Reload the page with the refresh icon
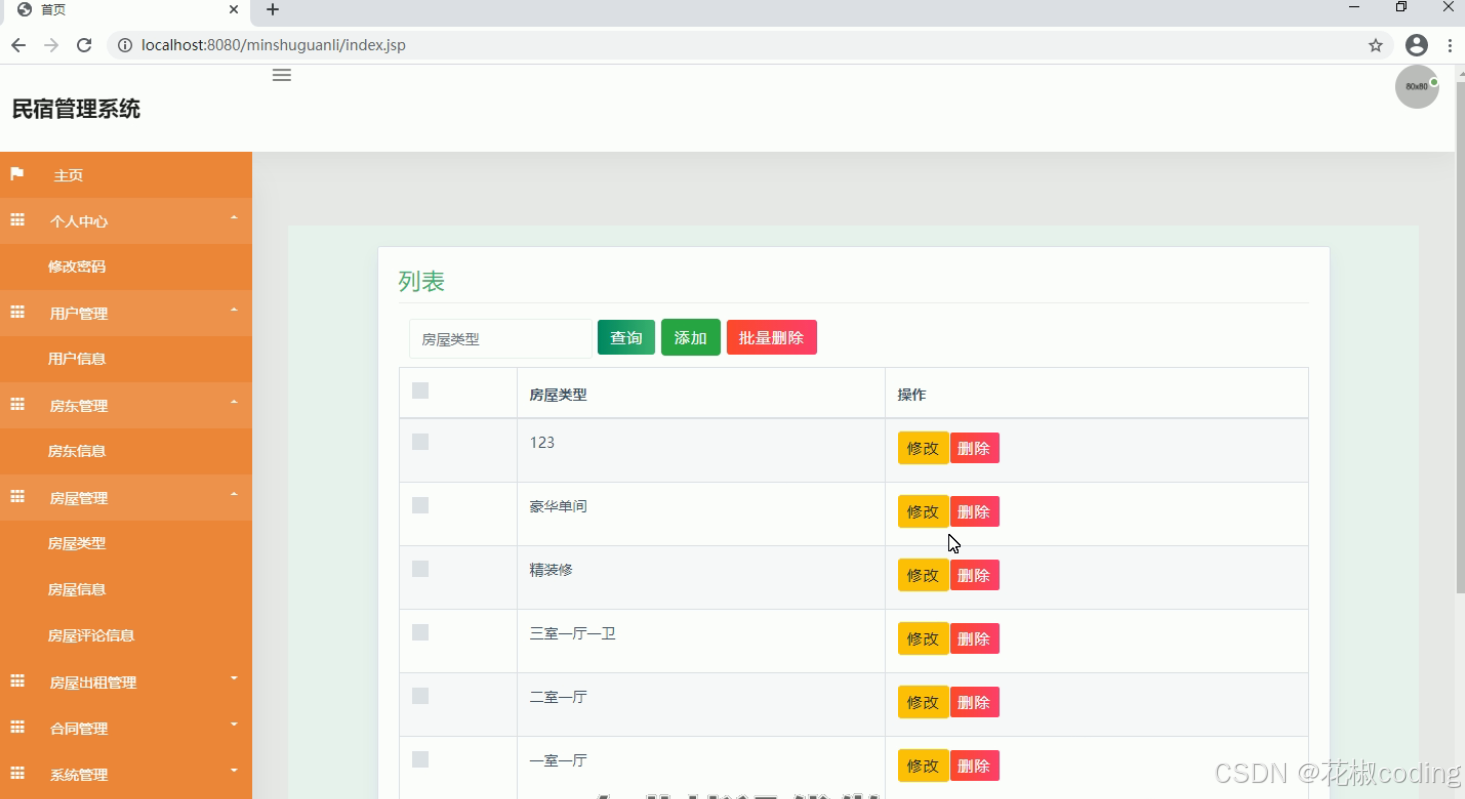Image resolution: width=1465 pixels, height=799 pixels. point(84,45)
